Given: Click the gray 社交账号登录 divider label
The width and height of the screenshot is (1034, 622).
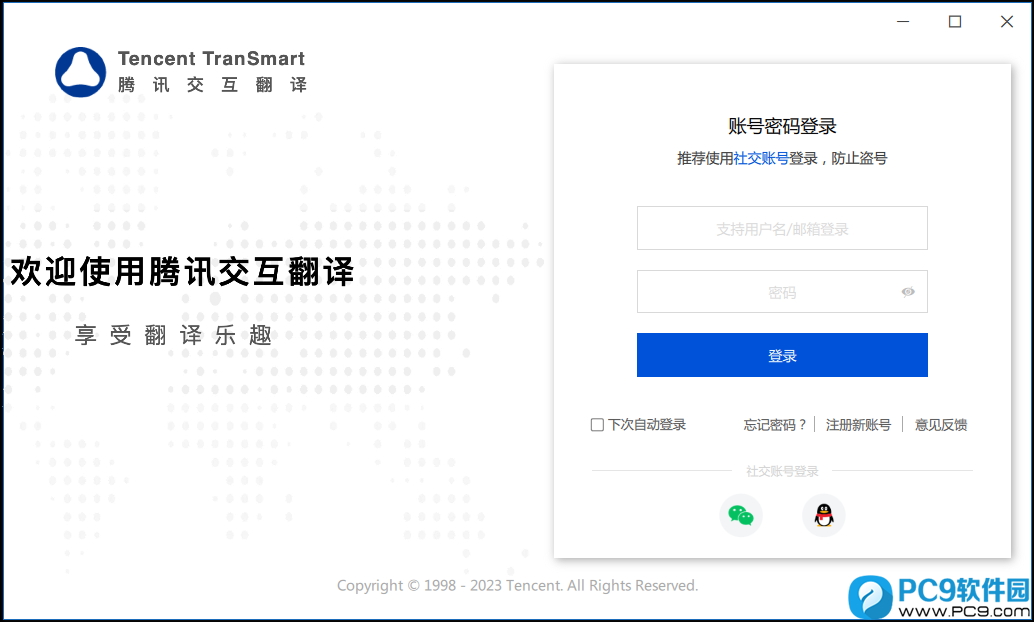Looking at the screenshot, I should [x=782, y=471].
